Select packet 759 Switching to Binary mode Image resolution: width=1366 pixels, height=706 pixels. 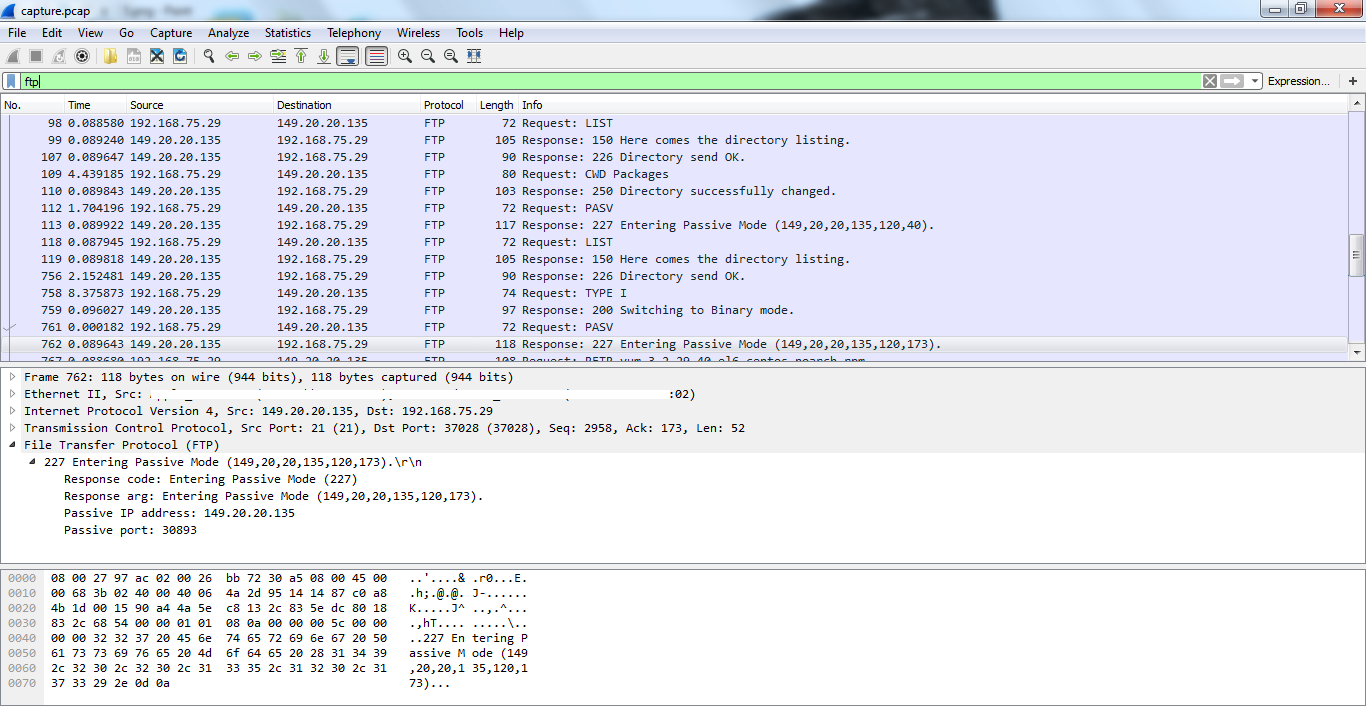point(674,310)
